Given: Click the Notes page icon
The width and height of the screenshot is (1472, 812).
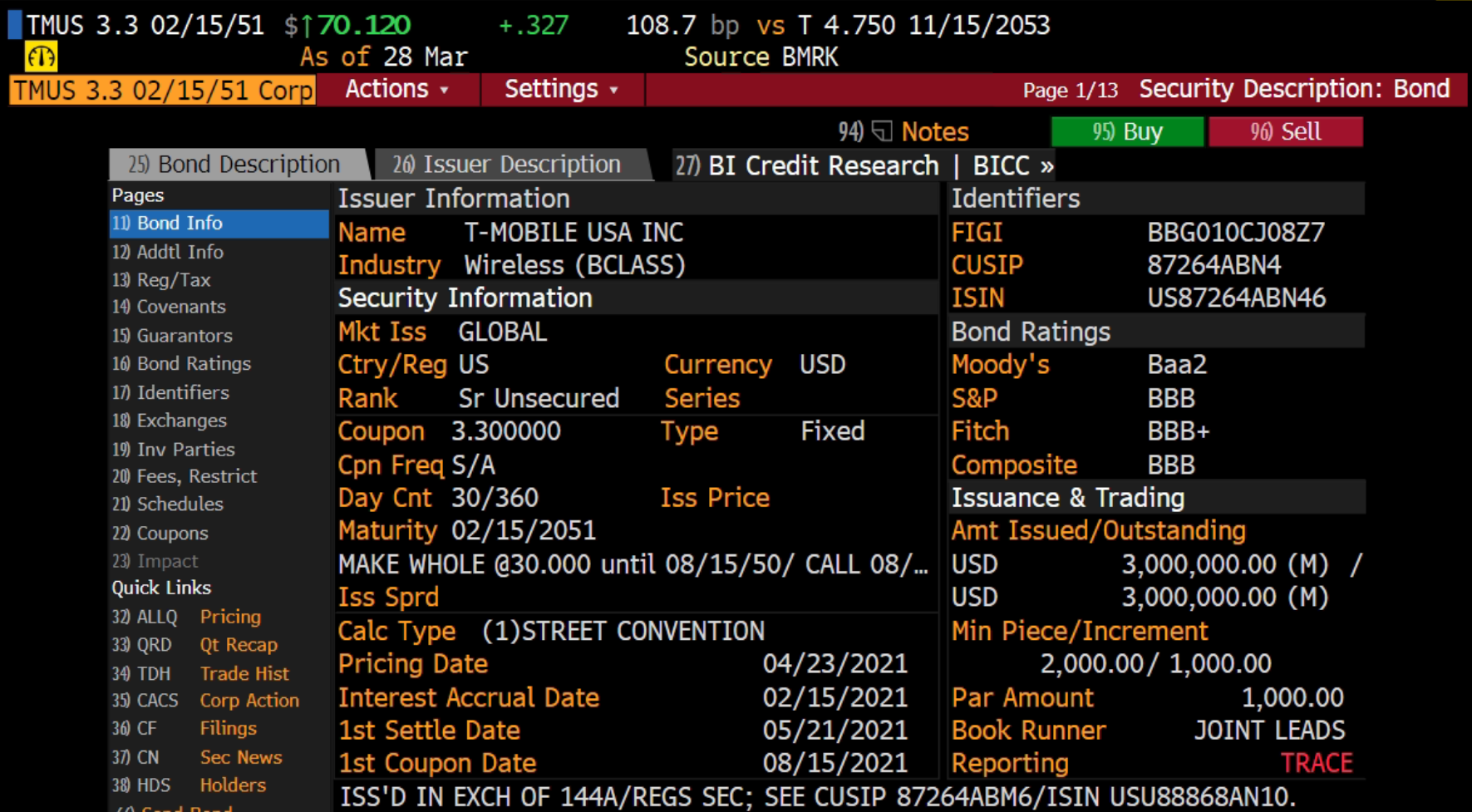Looking at the screenshot, I should tap(882, 131).
